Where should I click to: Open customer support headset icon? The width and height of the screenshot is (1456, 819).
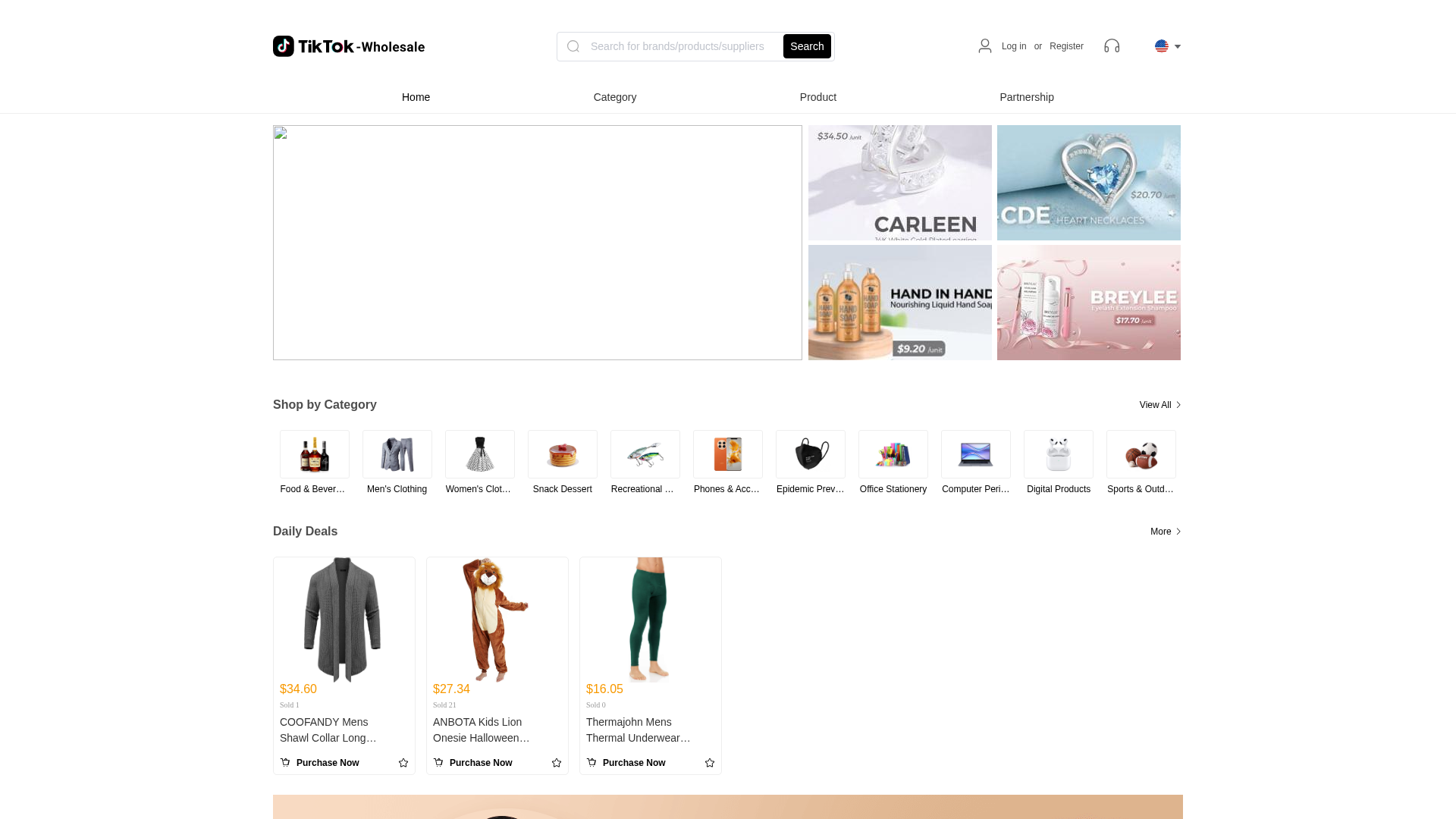click(1112, 46)
